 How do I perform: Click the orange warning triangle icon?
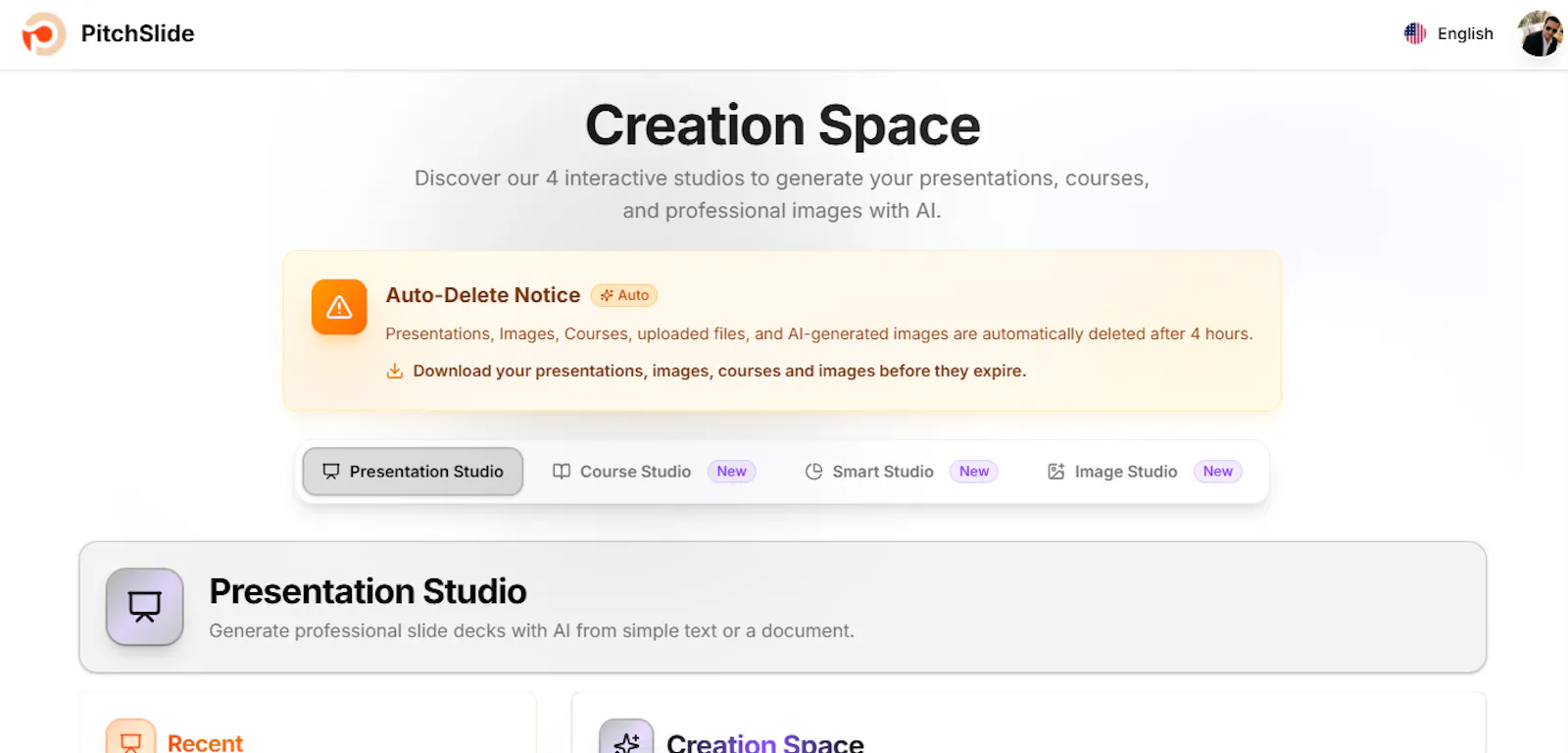339,307
